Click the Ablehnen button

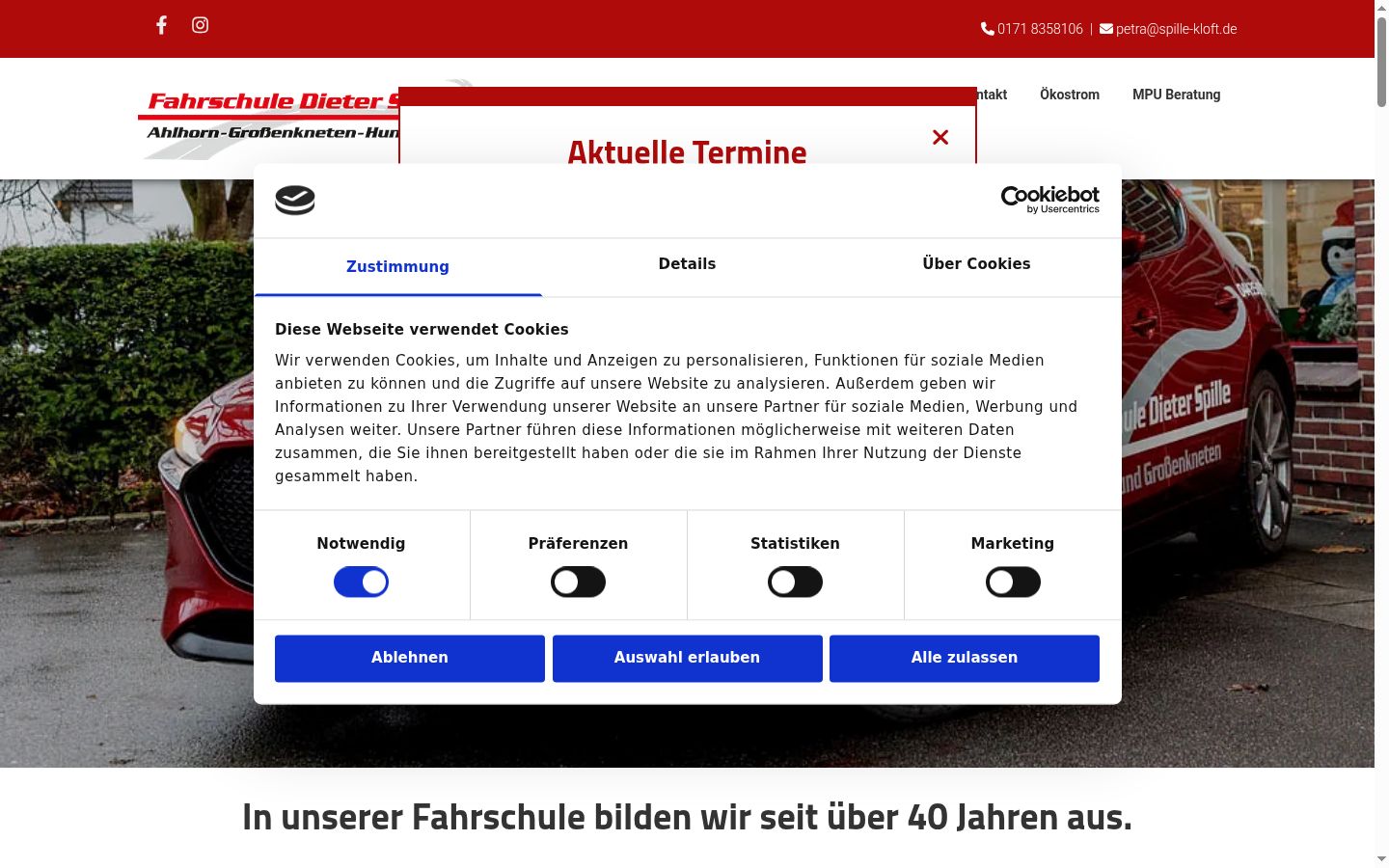[410, 658]
